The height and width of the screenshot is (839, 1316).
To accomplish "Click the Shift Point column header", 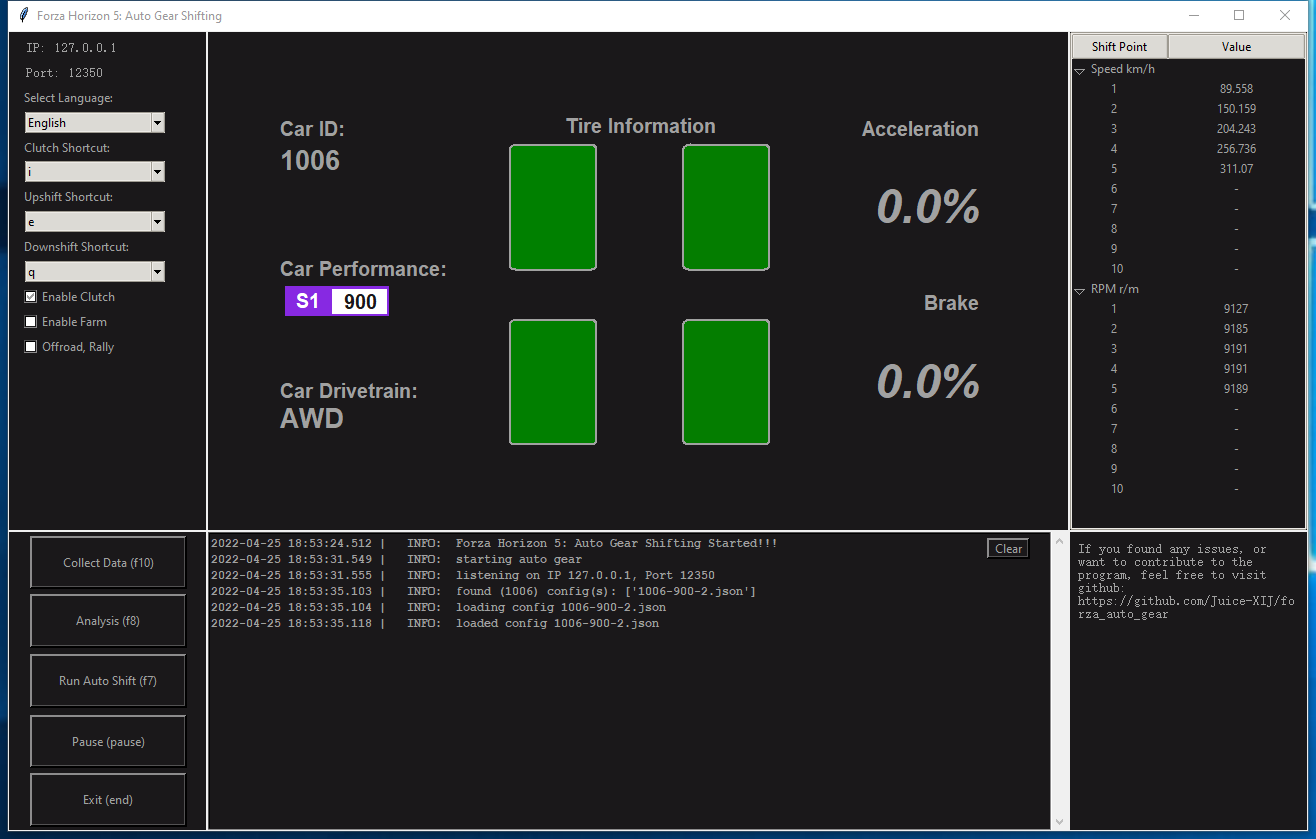I will pos(1119,46).
